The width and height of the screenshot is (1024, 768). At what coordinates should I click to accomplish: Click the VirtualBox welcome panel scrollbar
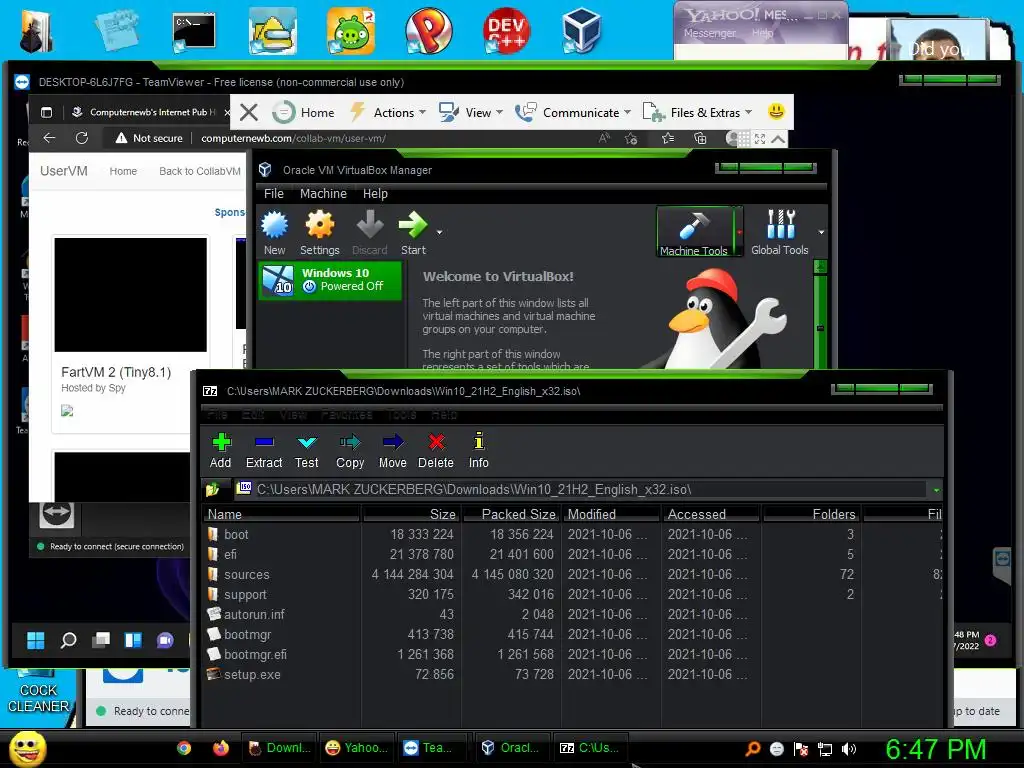820,313
